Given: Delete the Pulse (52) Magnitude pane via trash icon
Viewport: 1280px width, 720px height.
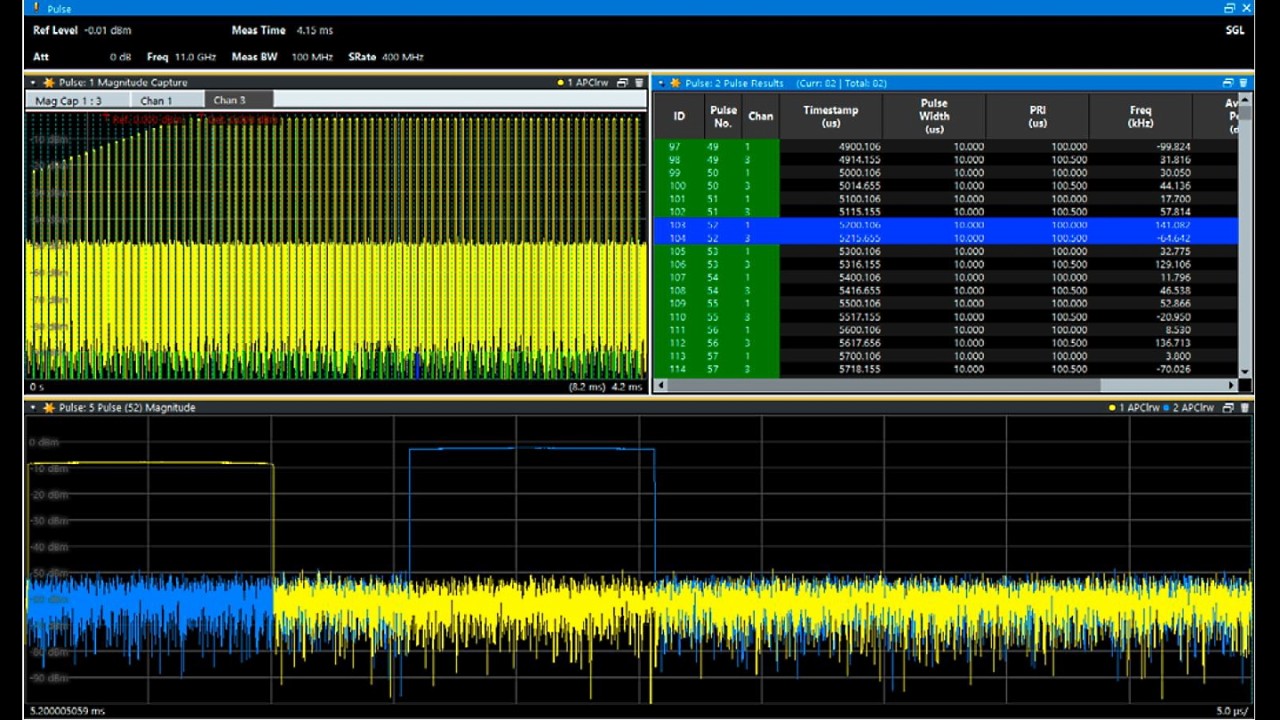Looking at the screenshot, I should [1244, 408].
